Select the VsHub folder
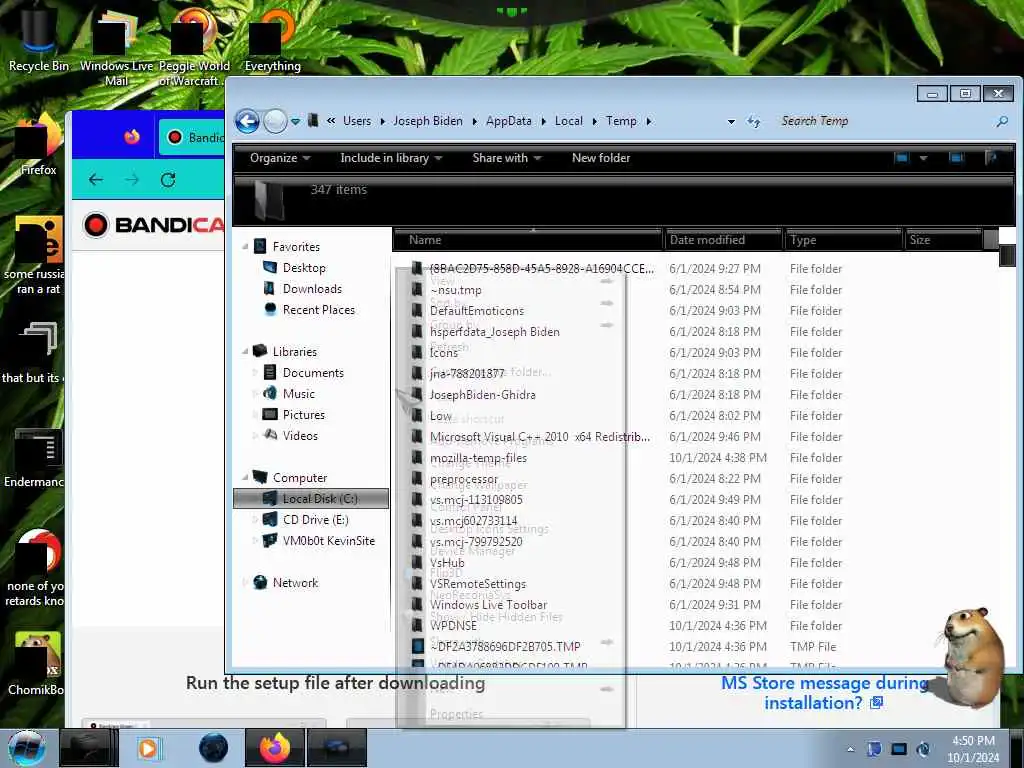 point(447,562)
